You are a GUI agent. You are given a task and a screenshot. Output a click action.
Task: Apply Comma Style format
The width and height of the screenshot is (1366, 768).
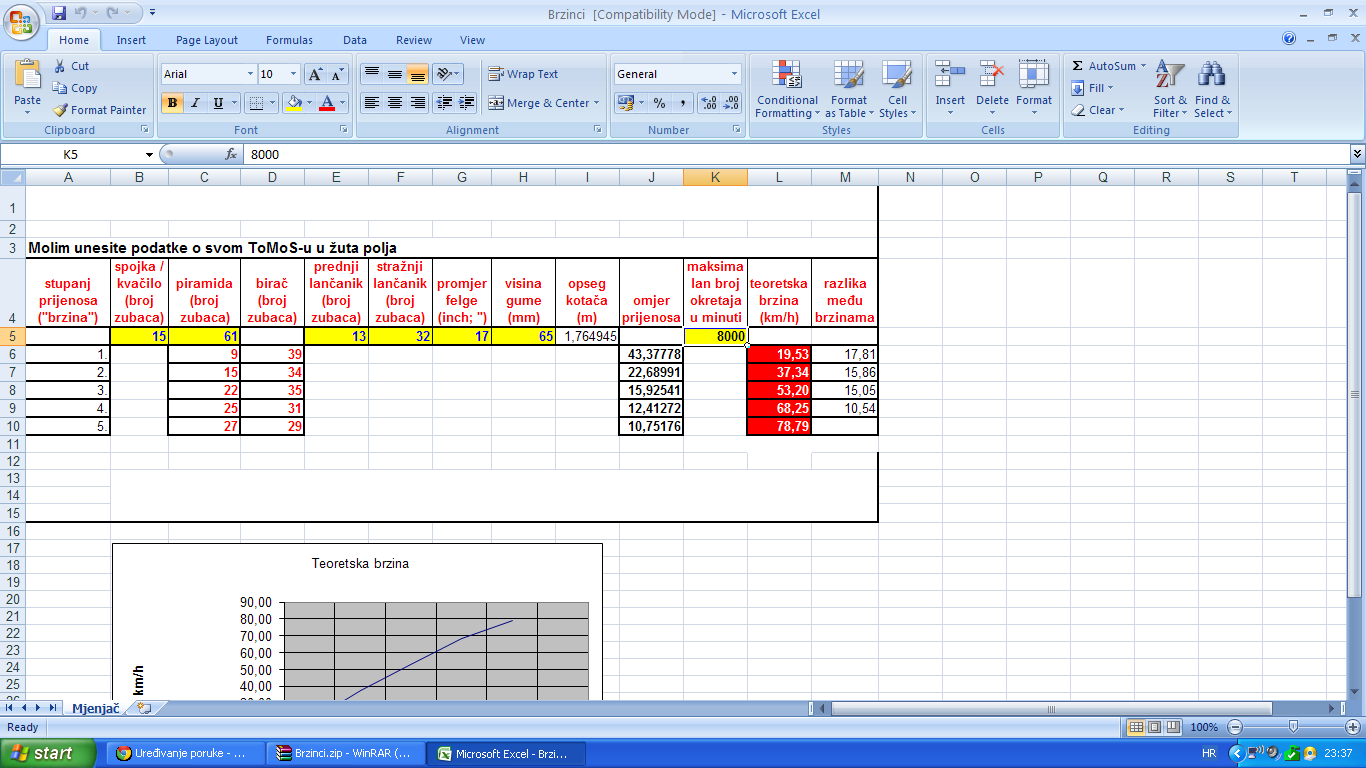click(x=682, y=103)
